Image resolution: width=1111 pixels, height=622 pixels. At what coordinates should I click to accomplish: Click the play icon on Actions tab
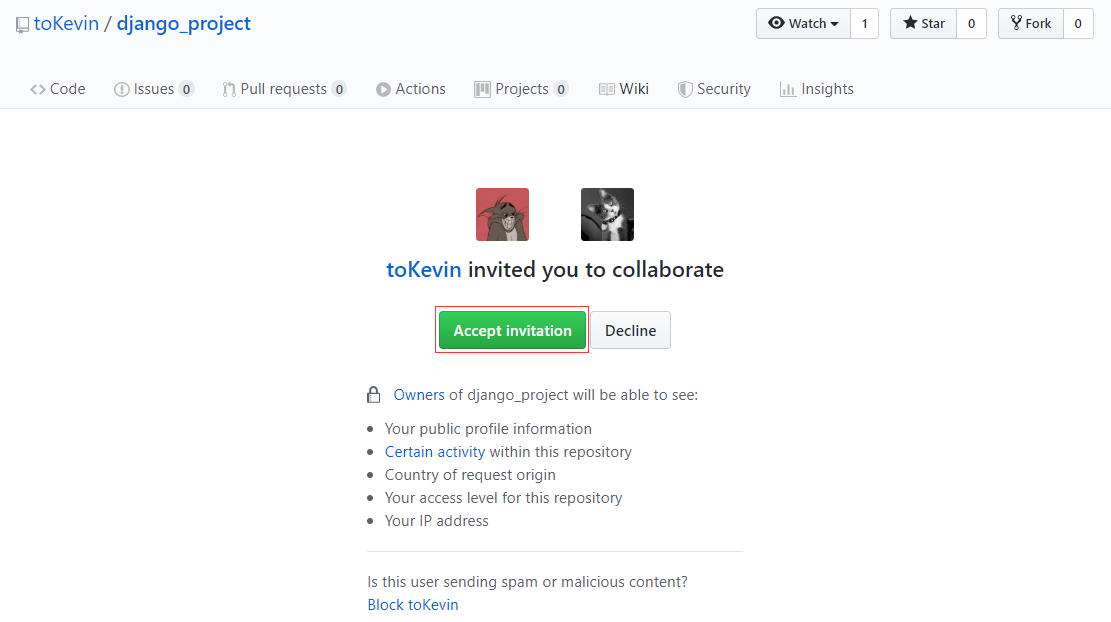[x=383, y=89]
